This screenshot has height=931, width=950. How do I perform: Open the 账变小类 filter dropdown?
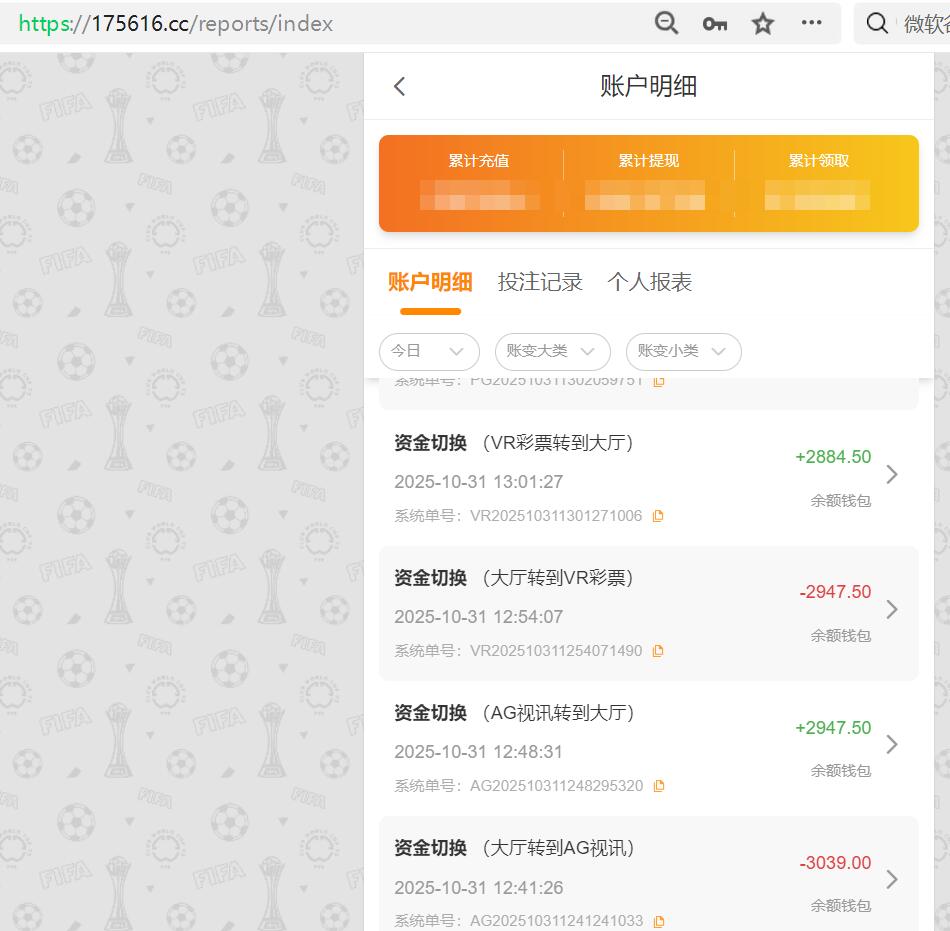[x=683, y=352]
